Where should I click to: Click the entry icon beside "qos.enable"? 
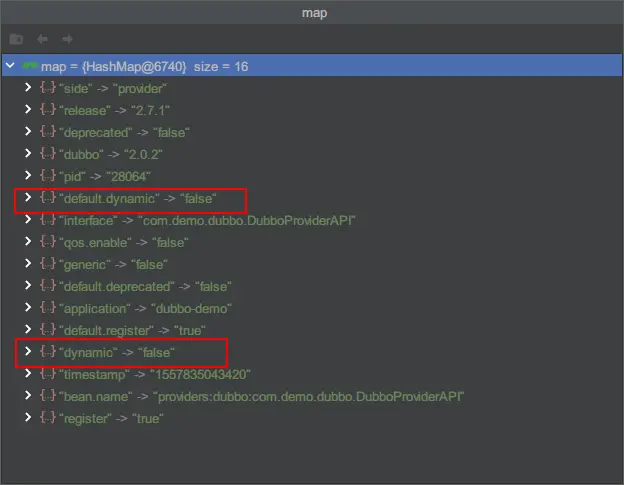[x=48, y=242]
